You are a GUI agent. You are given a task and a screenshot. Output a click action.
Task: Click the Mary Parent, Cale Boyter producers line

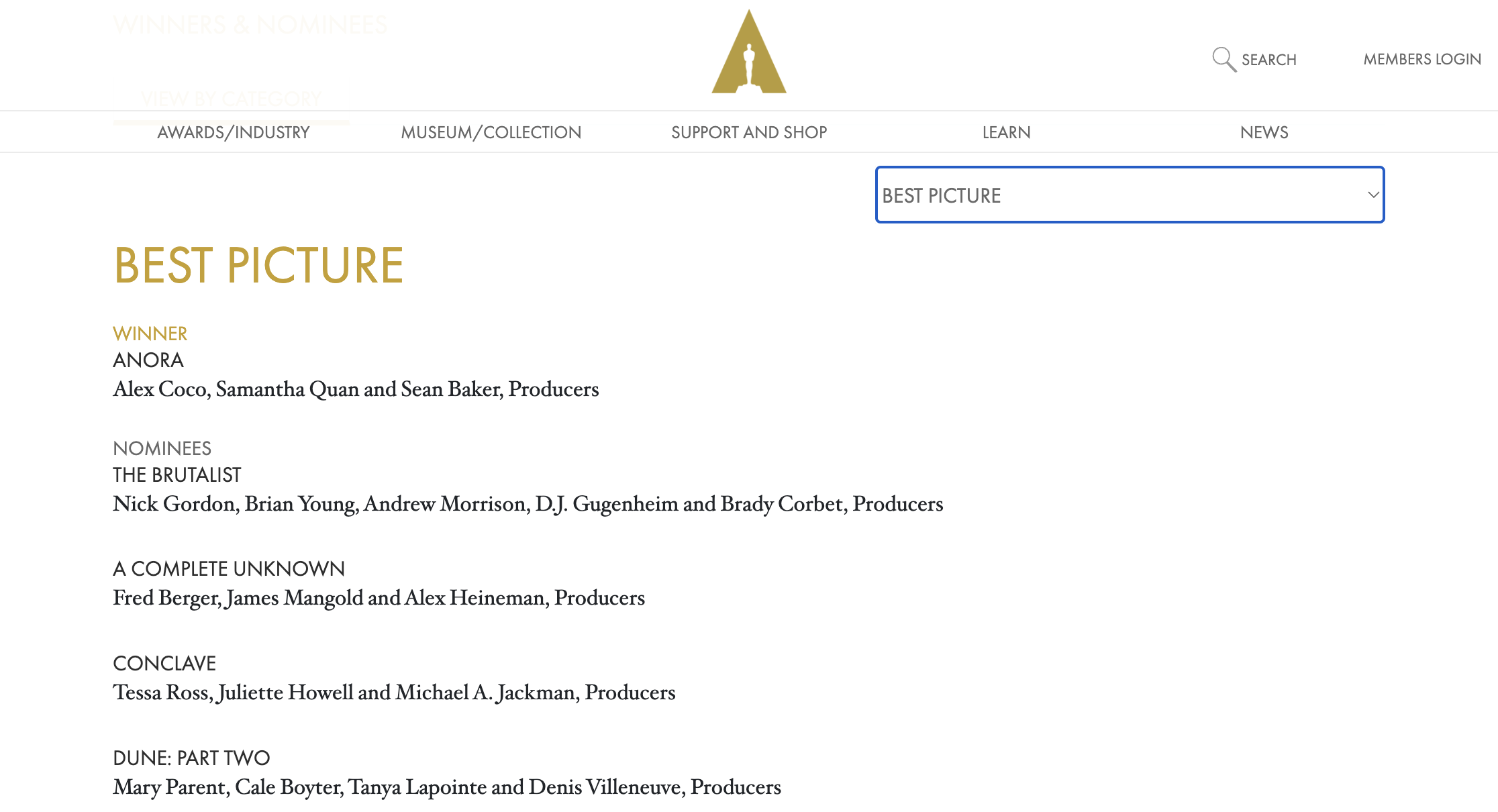coord(447,787)
